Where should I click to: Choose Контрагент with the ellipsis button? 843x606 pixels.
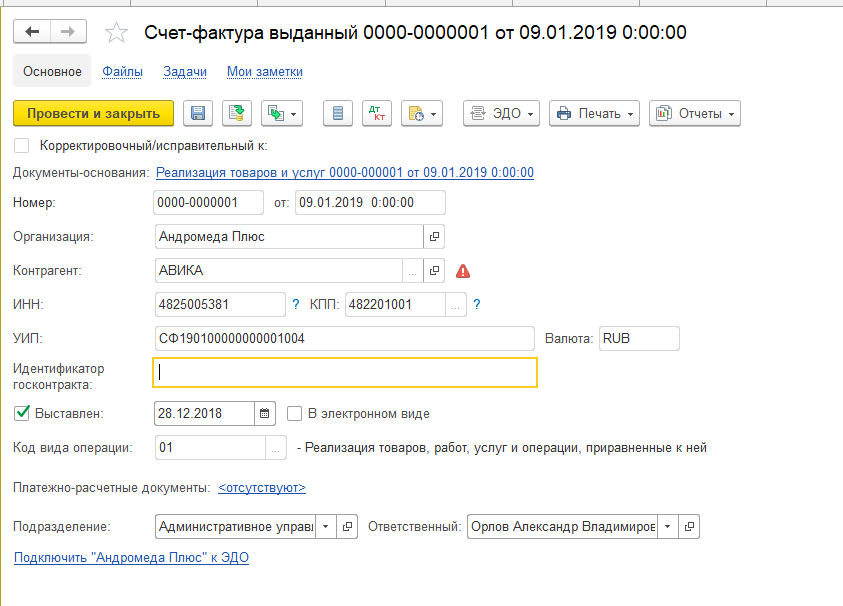click(412, 270)
